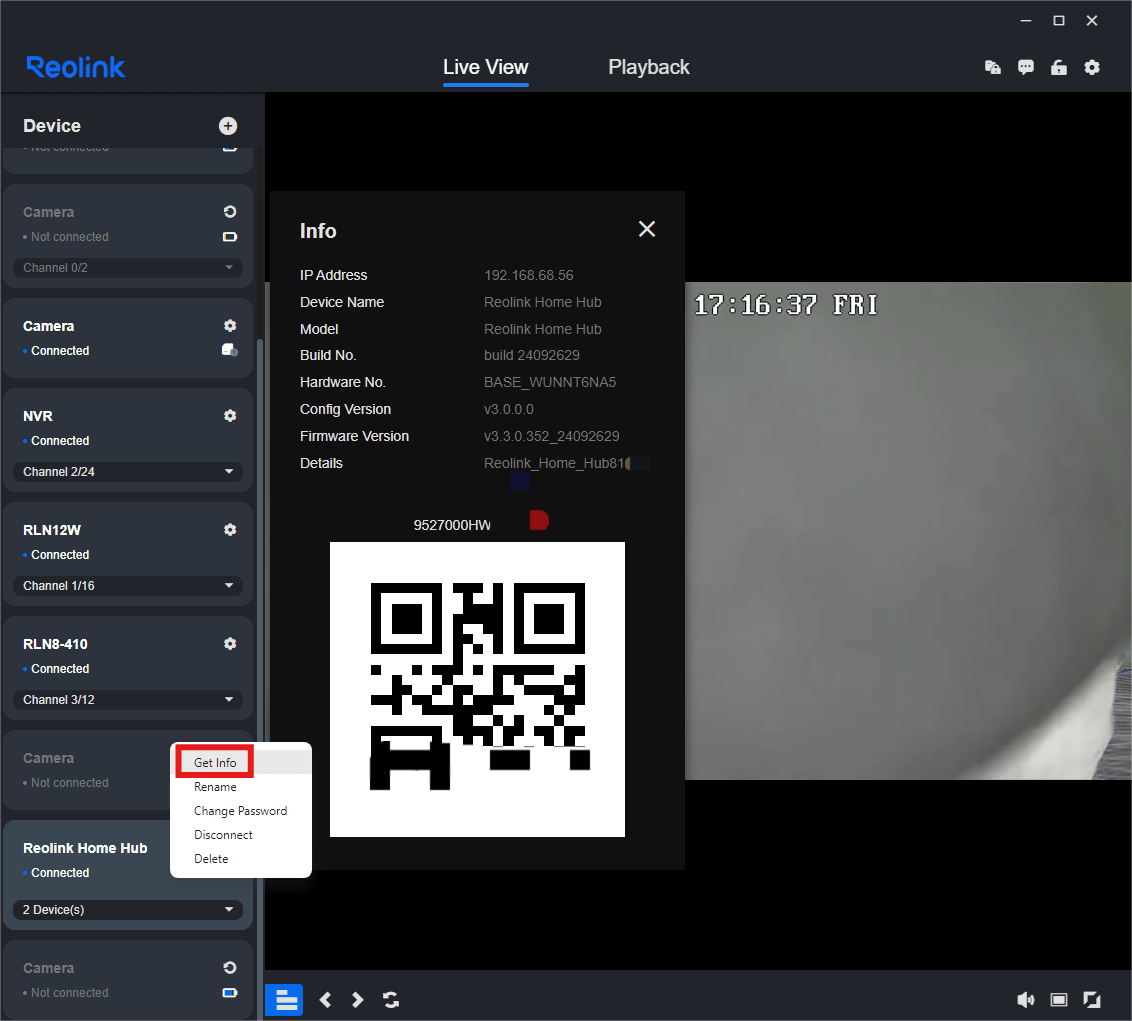Click reconnect icon on the bottom Camera card
The height and width of the screenshot is (1021, 1132).
[230, 968]
